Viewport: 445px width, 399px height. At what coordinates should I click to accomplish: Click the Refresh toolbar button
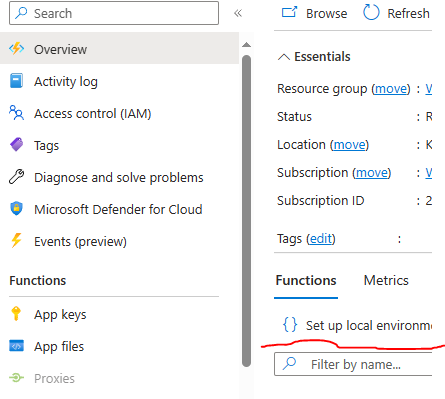pos(396,13)
